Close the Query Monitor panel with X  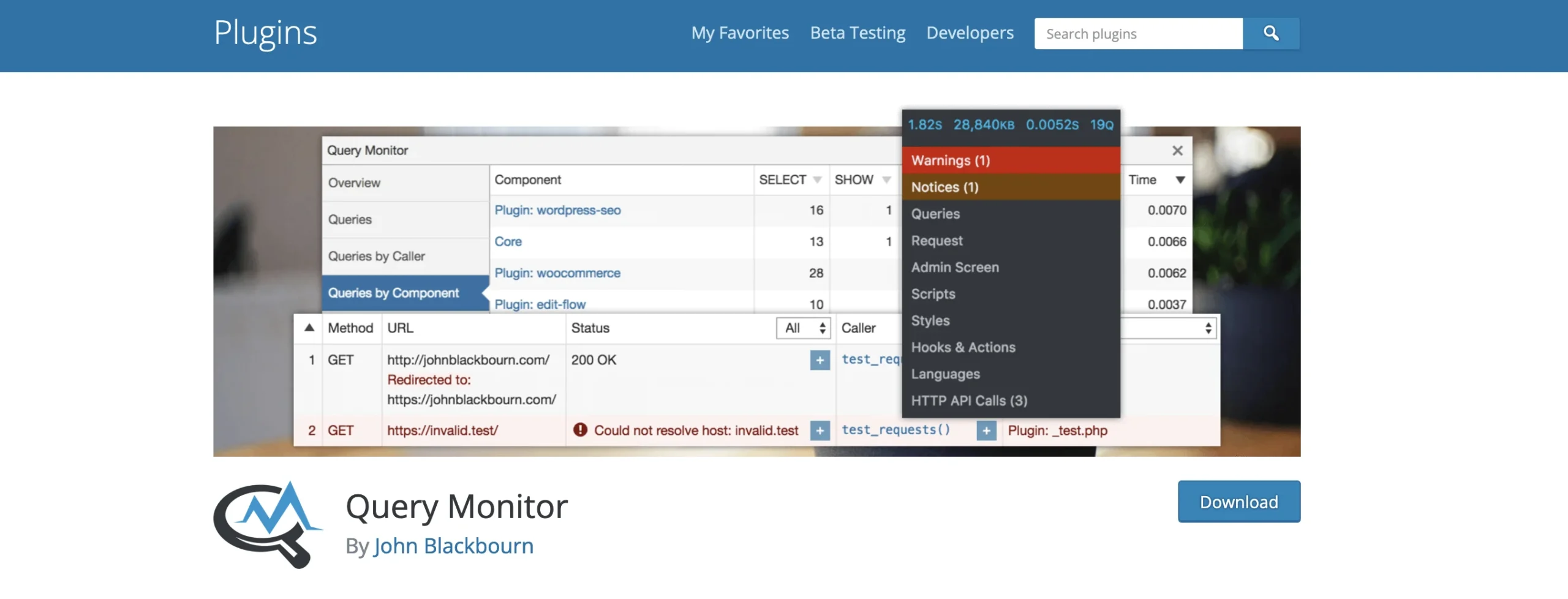pos(1177,151)
